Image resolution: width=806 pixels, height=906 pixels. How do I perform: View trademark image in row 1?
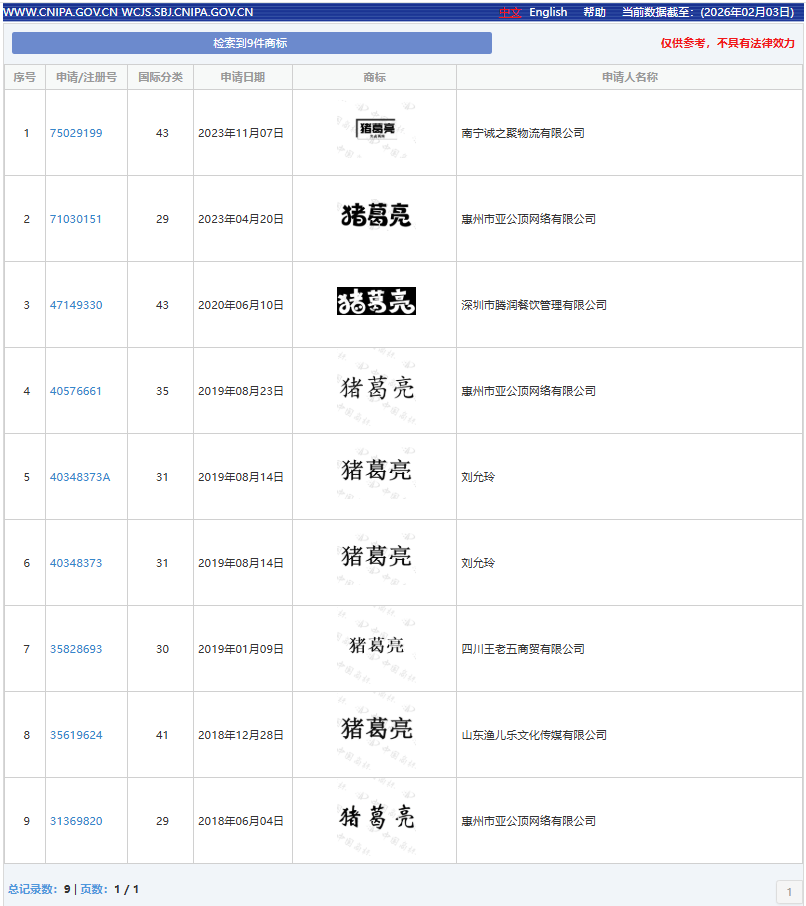[x=375, y=130]
